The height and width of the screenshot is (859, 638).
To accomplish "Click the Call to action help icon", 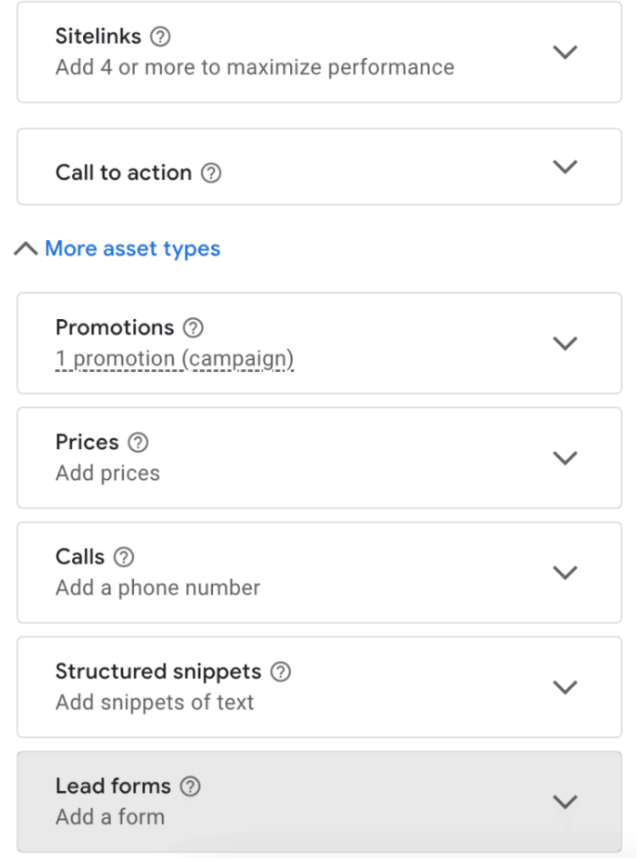I will [x=211, y=172].
